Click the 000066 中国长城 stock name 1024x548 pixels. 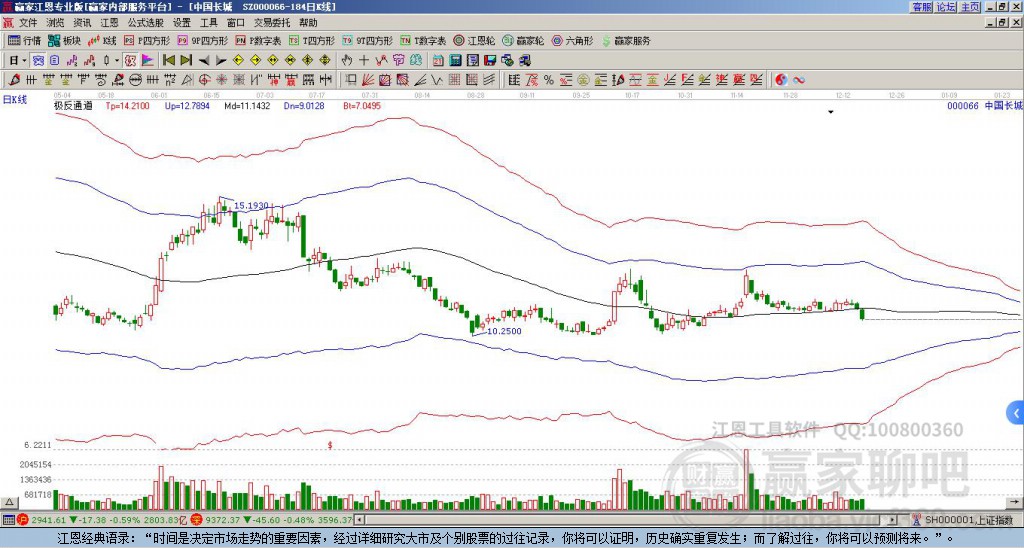(x=985, y=106)
